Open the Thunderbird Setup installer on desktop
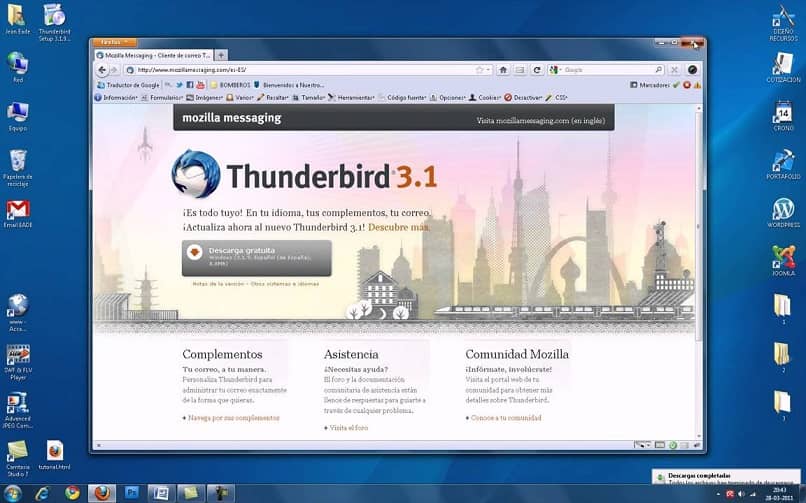Image resolution: width=806 pixels, height=503 pixels. [54, 23]
